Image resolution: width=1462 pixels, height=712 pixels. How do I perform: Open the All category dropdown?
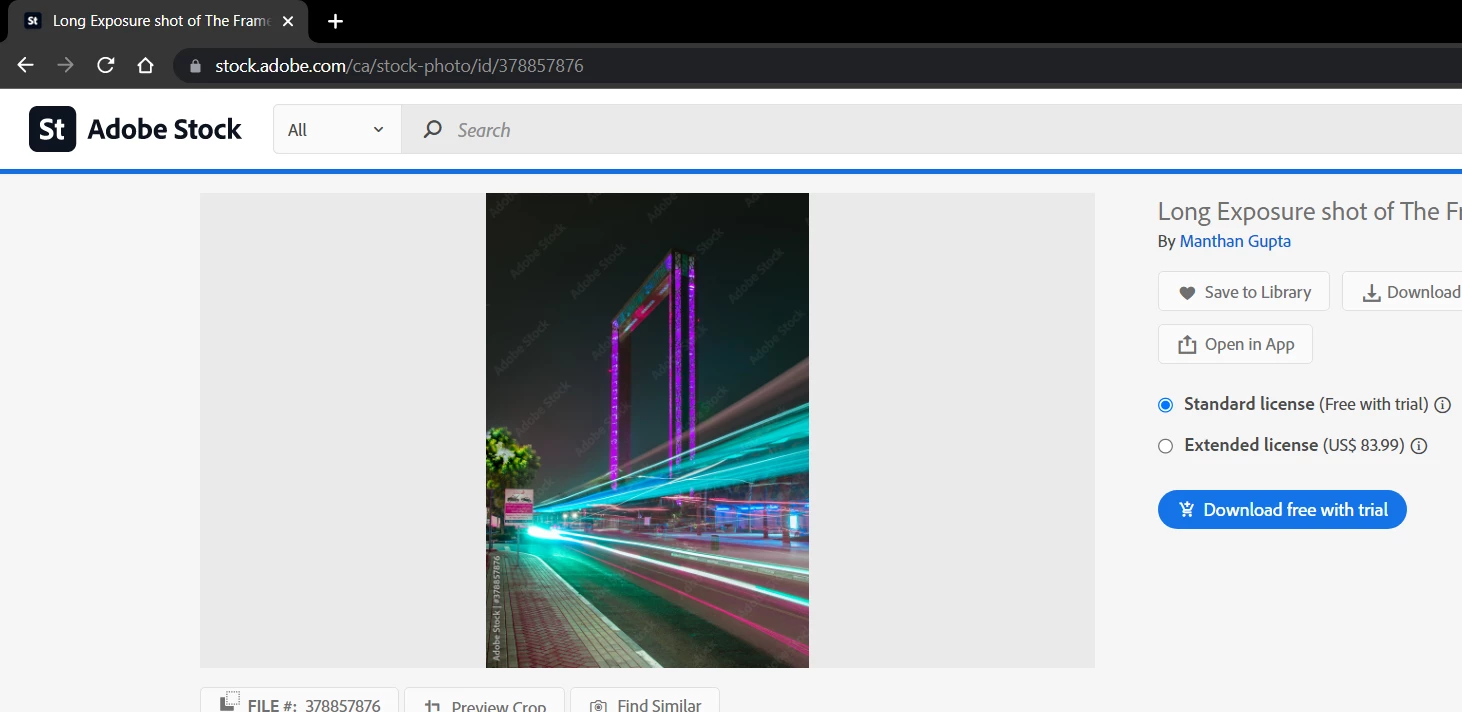coord(337,129)
